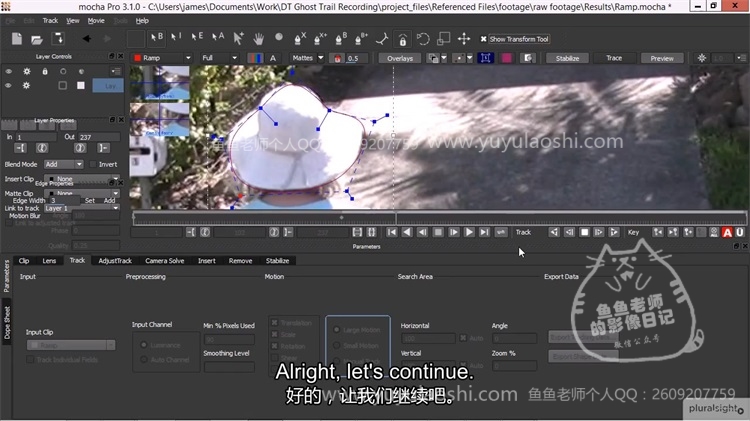750x421 pixels.
Task: Create a new project with the blank page icon
Action: pyautogui.click(x=17, y=39)
